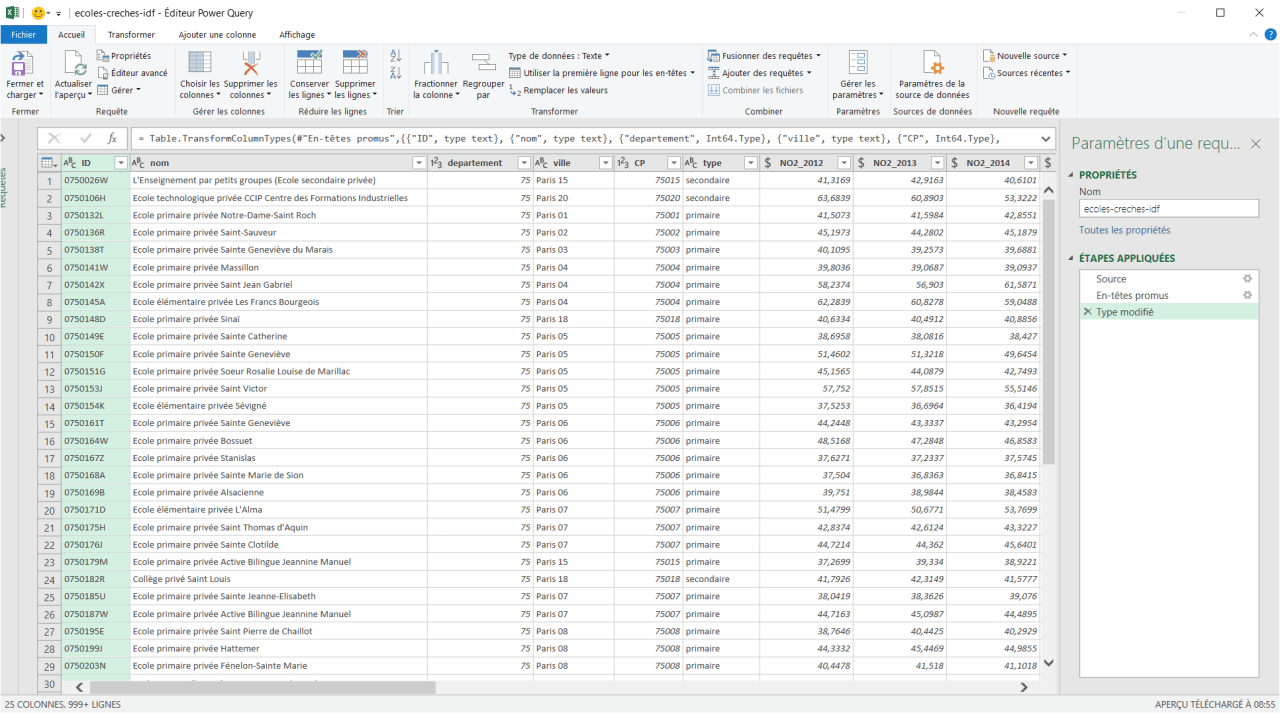Open the Fichier tab
The height and width of the screenshot is (713, 1280).
[x=24, y=34]
